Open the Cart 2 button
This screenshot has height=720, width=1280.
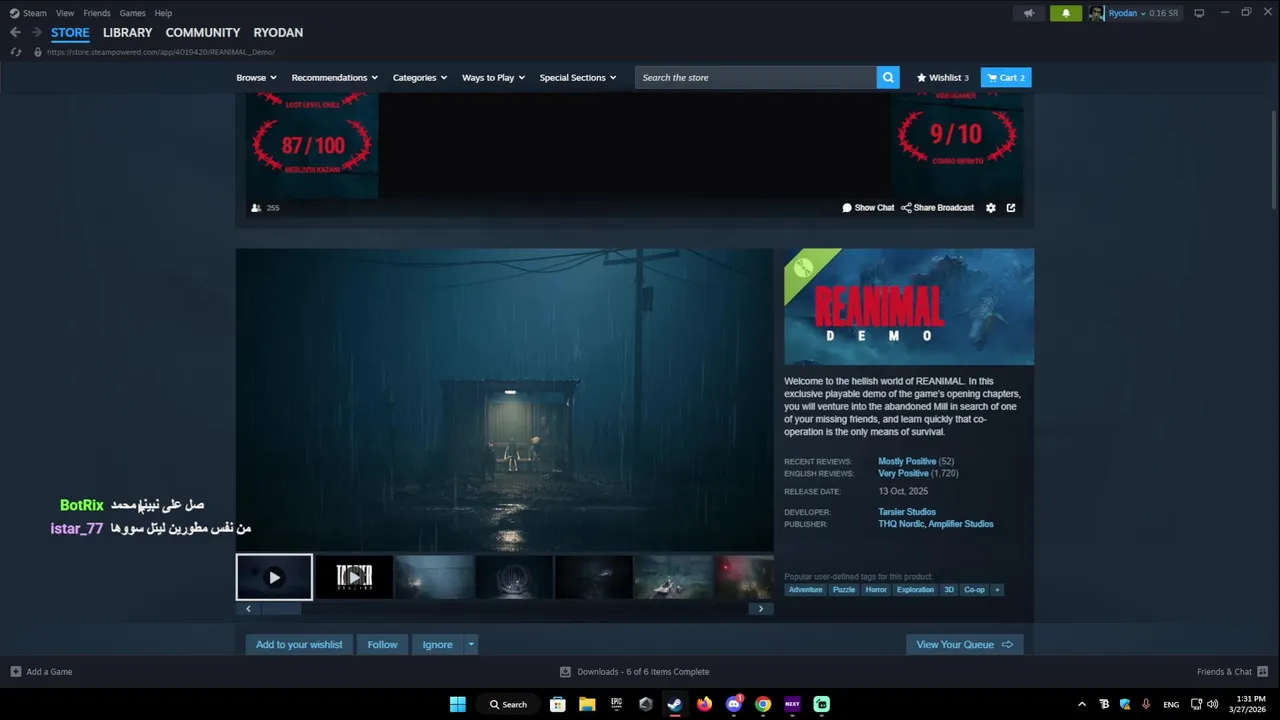pyautogui.click(x=1006, y=77)
